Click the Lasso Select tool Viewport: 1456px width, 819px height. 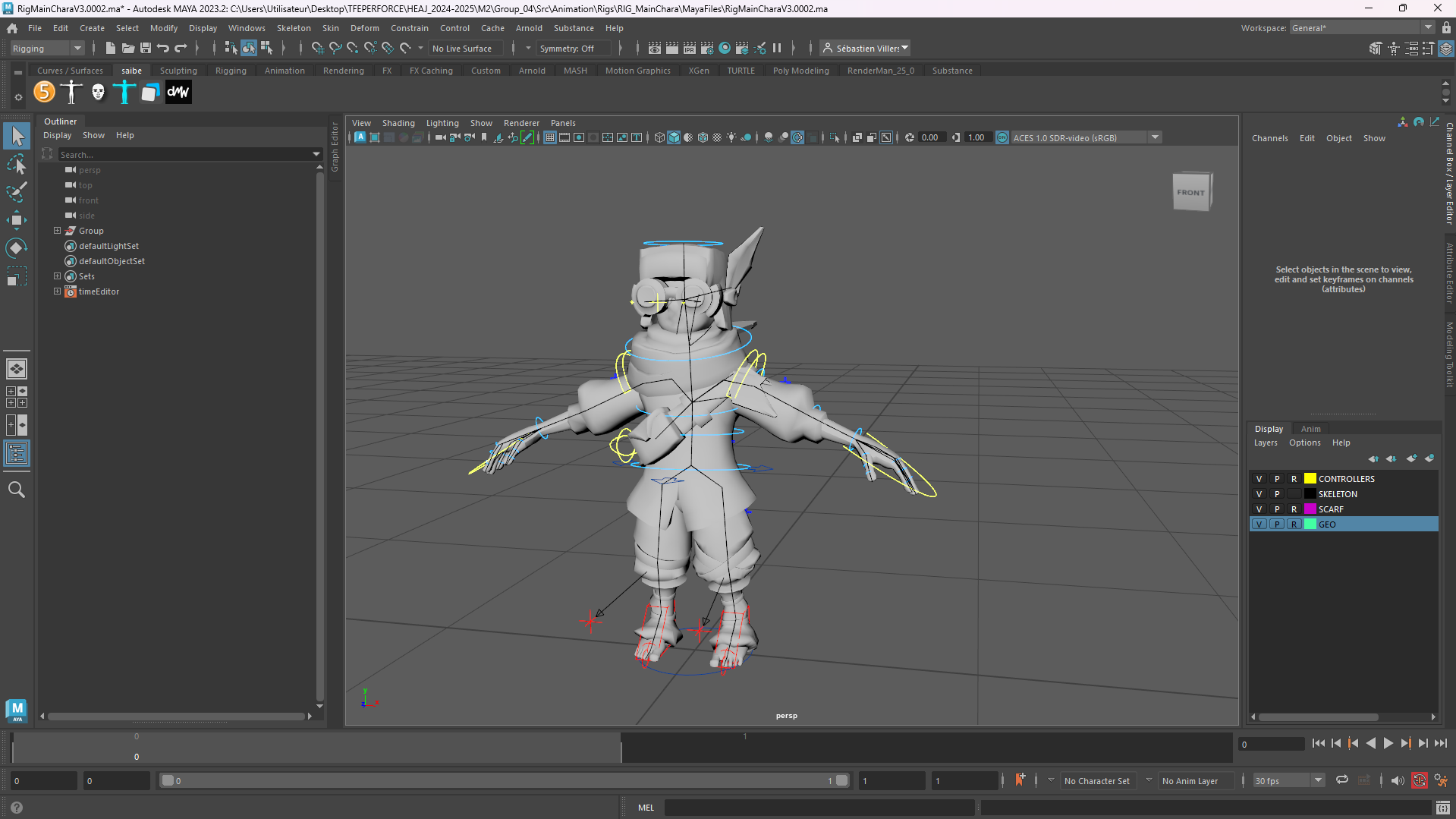[16, 164]
